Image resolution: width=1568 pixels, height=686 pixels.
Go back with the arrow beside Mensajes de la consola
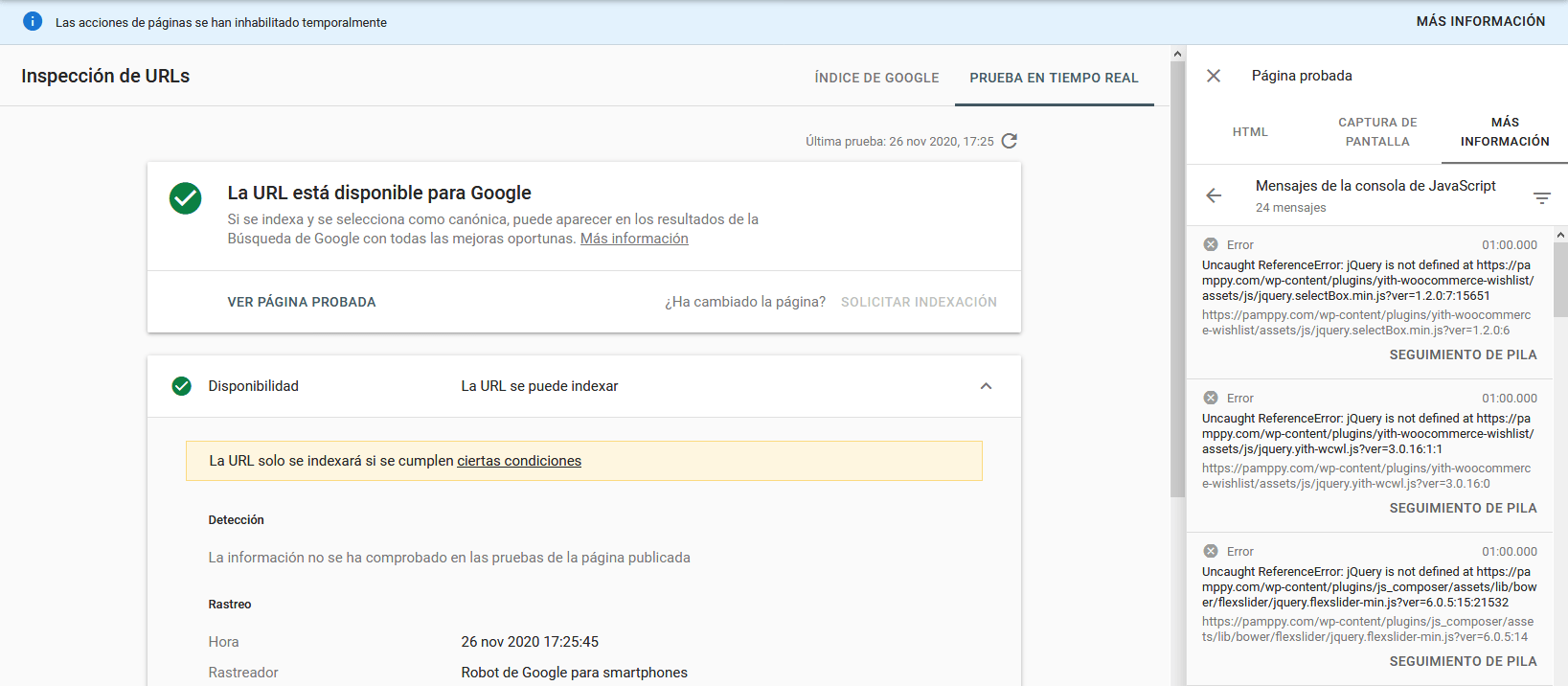point(1214,195)
